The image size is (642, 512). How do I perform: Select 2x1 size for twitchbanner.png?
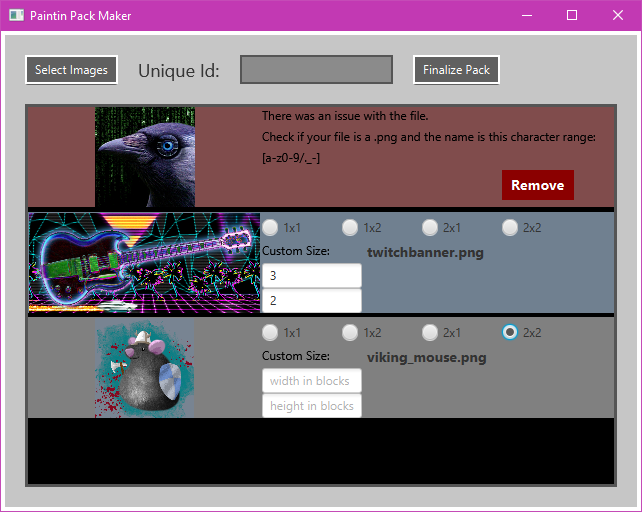[x=441, y=227]
